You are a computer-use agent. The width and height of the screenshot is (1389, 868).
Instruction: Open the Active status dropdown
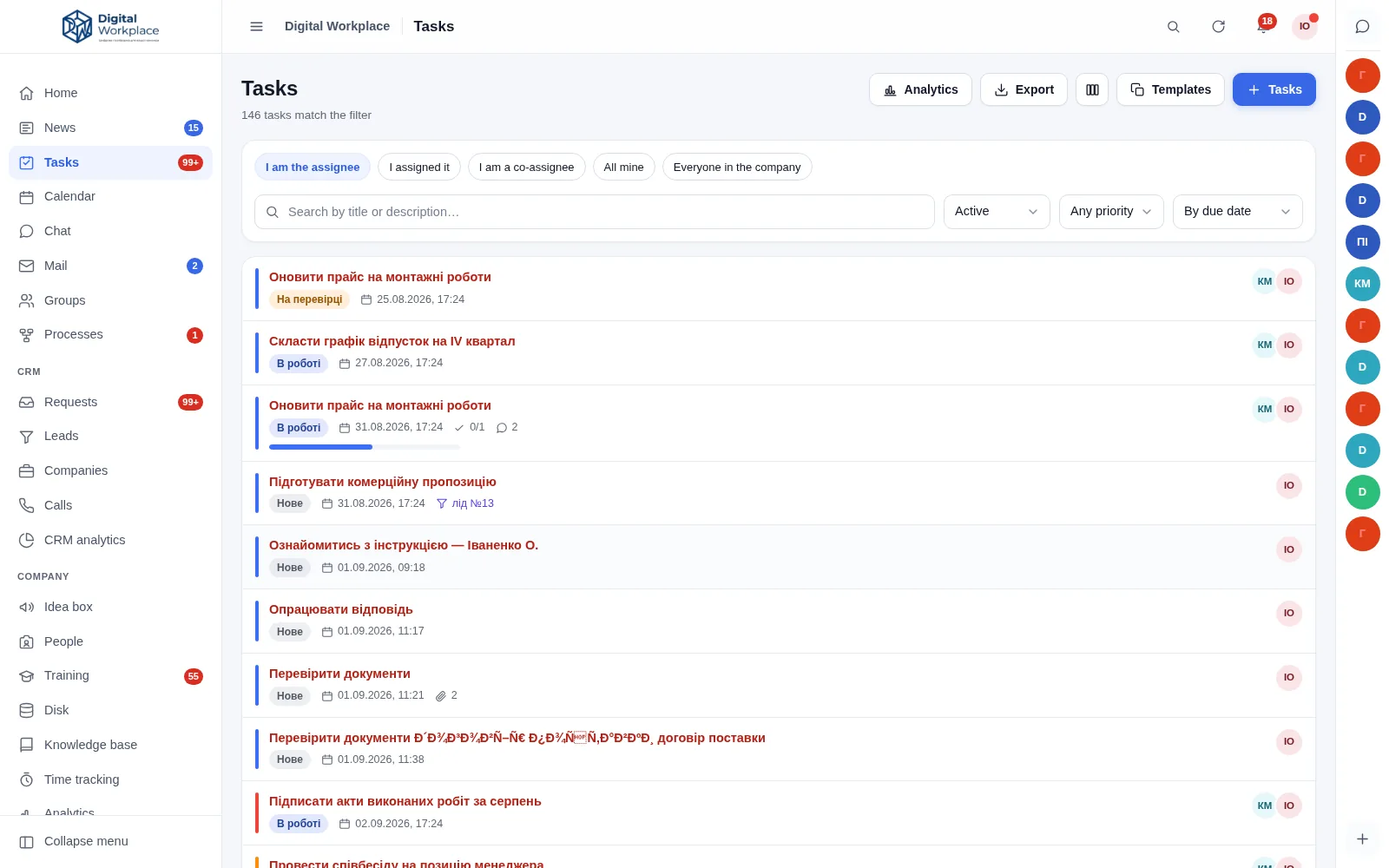[997, 212]
